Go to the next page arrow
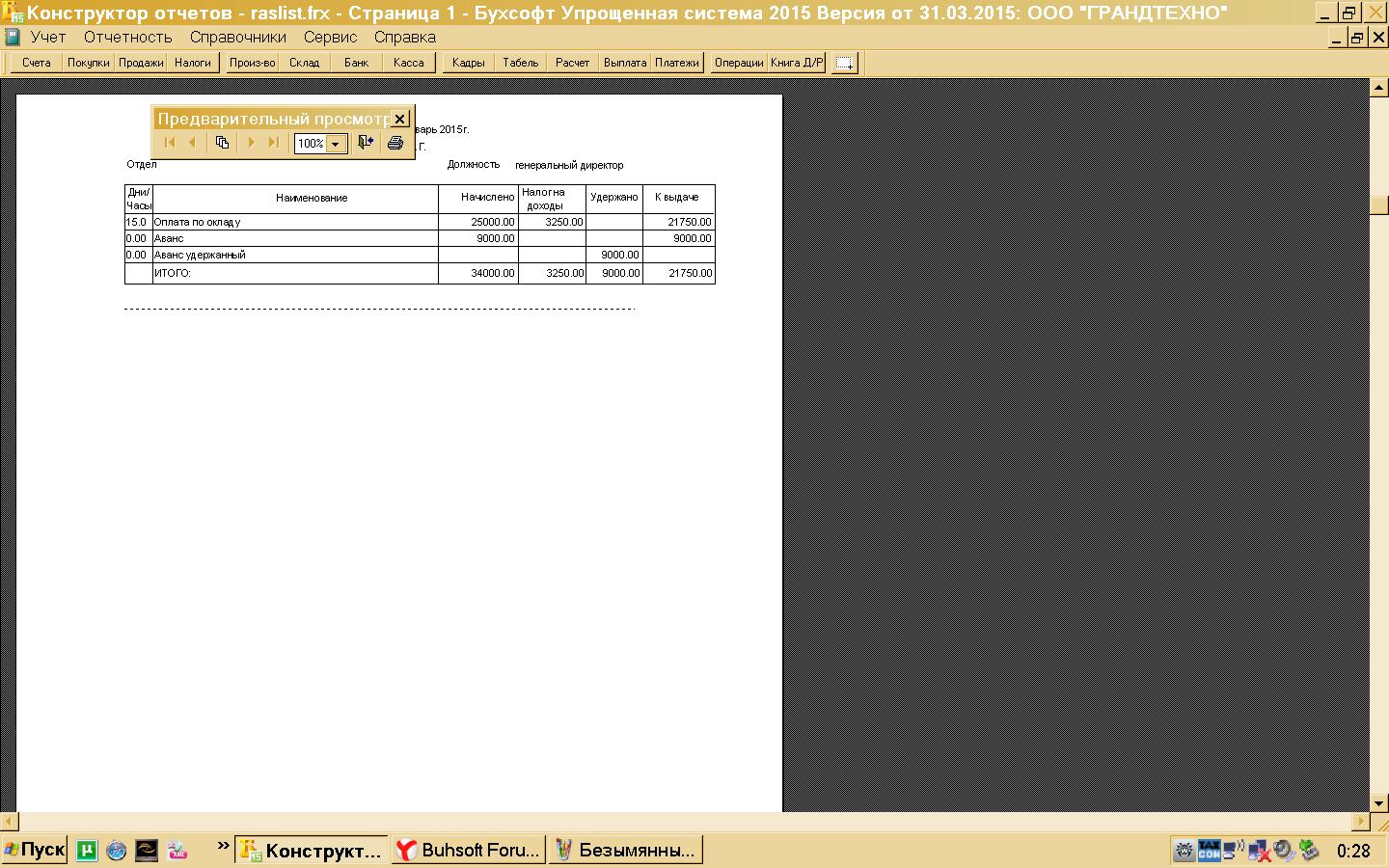This screenshot has height=868, width=1389. point(251,143)
